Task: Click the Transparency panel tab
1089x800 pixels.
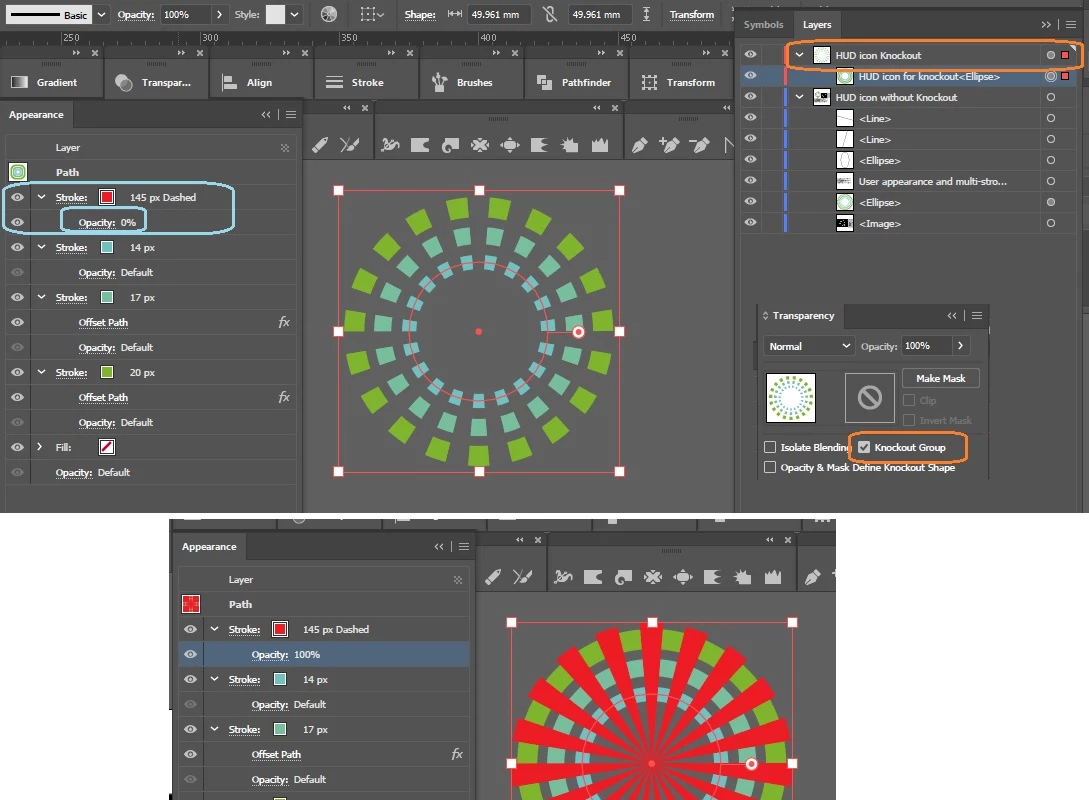Action: pyautogui.click(x=803, y=315)
